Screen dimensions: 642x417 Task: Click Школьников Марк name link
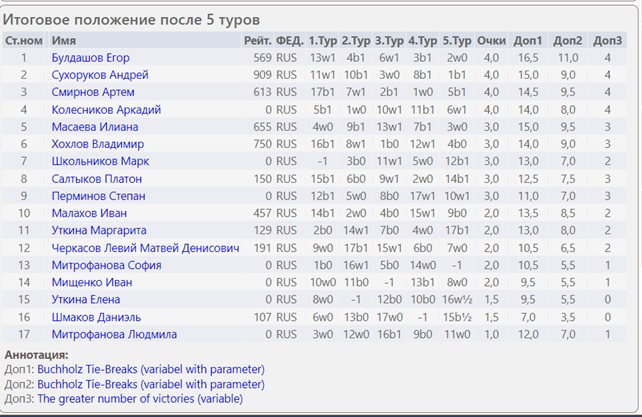tap(100, 161)
